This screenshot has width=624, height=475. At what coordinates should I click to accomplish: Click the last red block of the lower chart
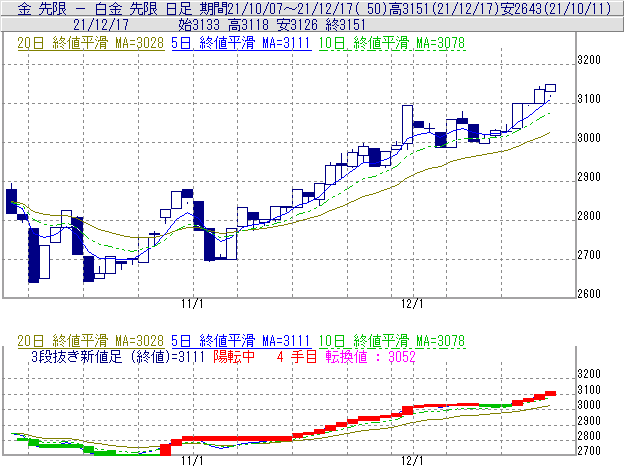[x=550, y=393]
